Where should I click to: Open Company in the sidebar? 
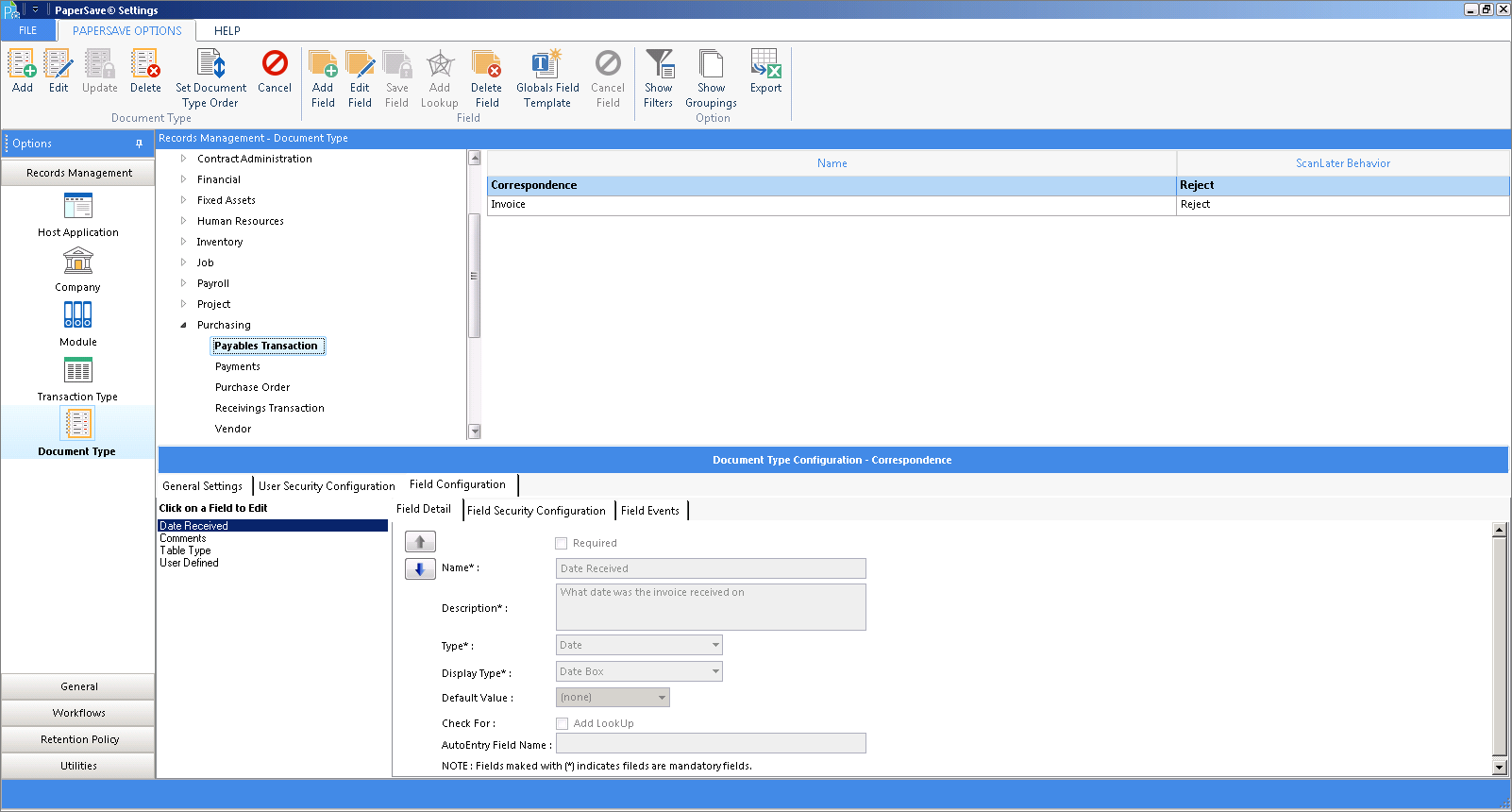[78, 270]
